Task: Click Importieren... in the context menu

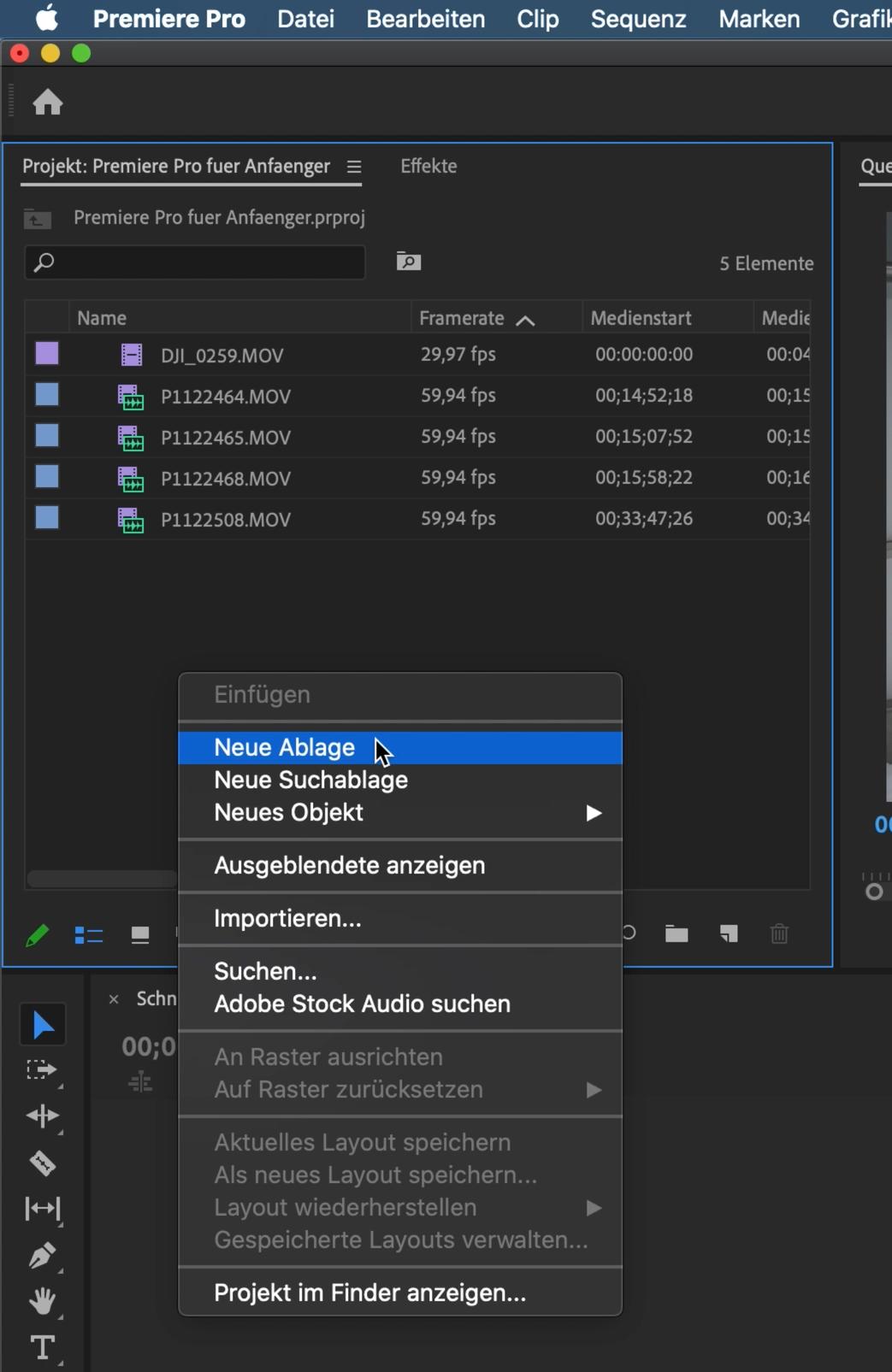Action: tap(287, 918)
